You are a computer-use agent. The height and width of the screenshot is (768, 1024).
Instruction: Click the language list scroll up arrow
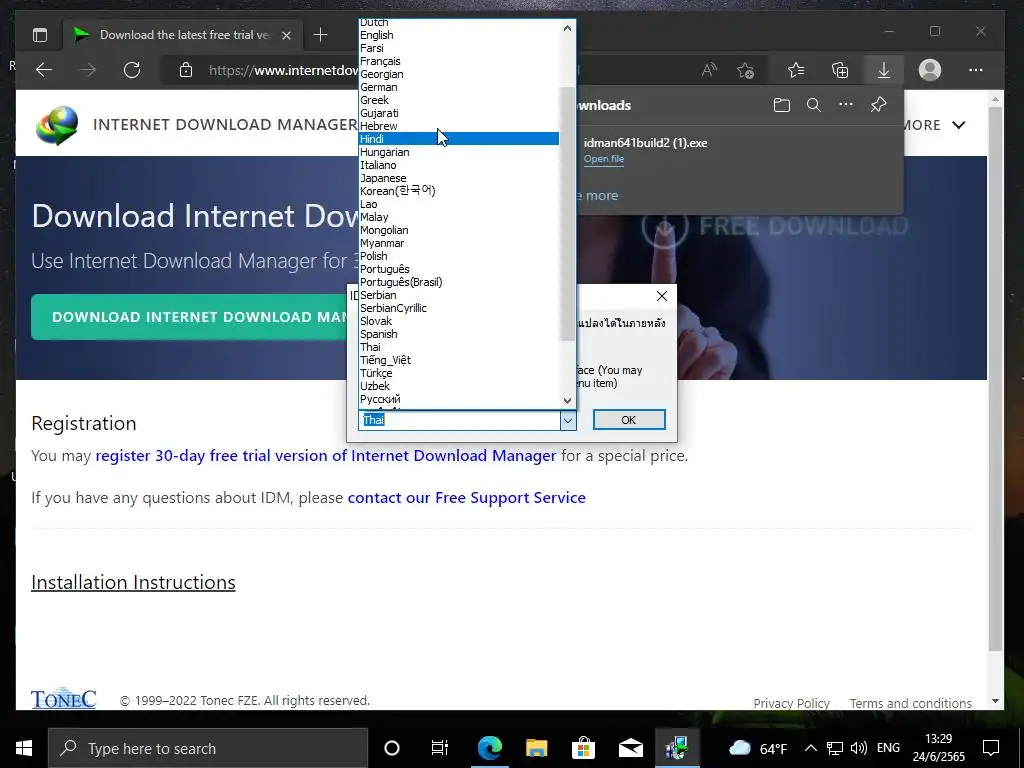567,28
